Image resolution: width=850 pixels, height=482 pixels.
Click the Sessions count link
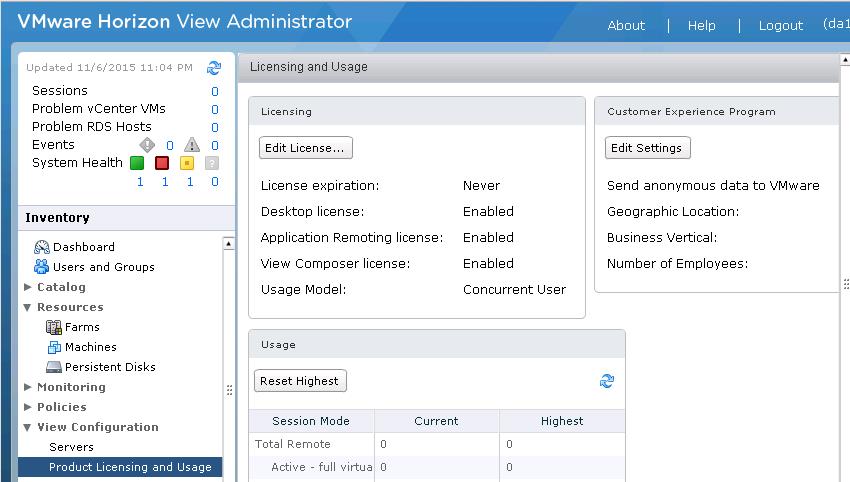[214, 91]
